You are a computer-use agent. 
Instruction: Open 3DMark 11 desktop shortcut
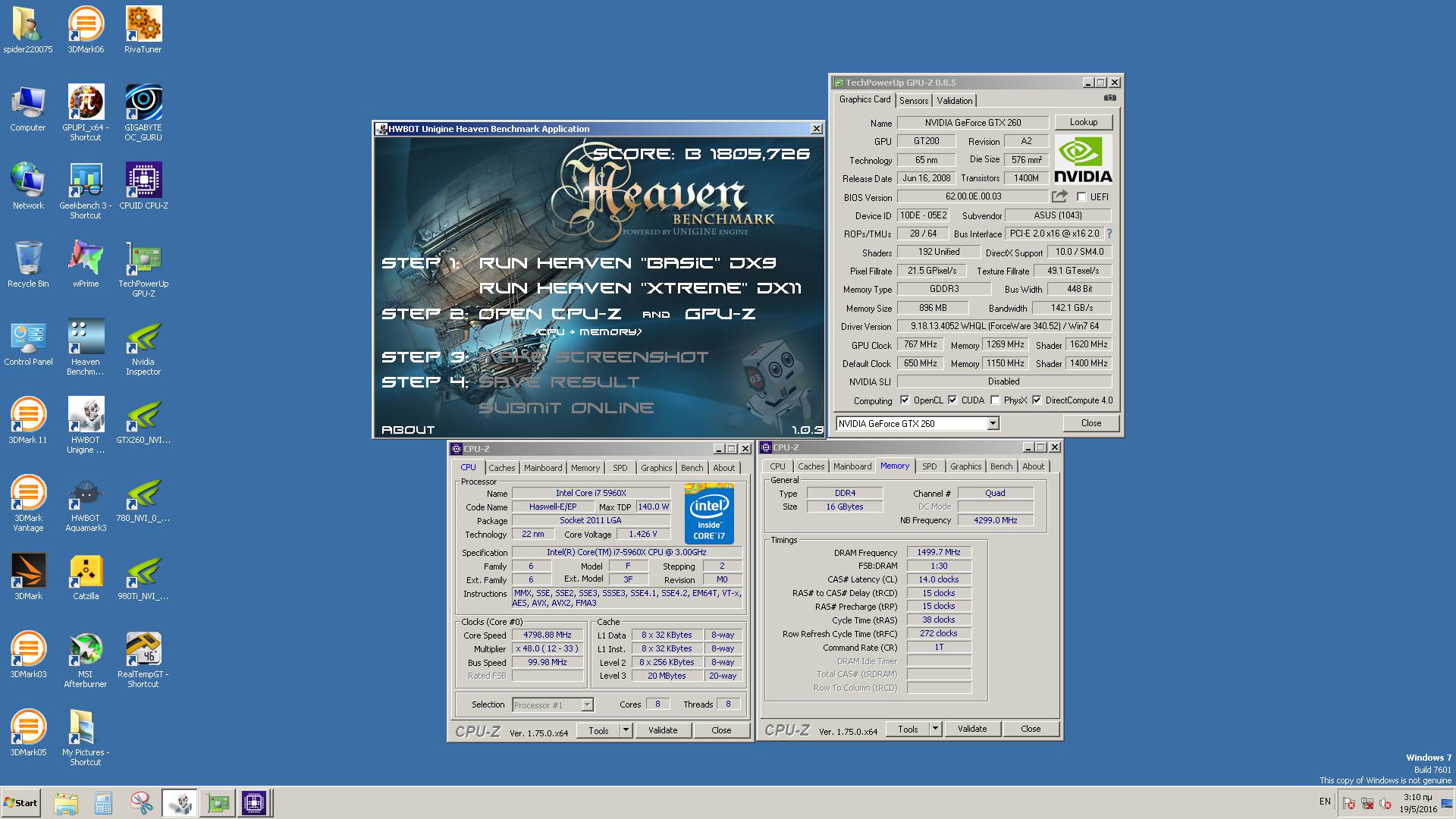click(28, 421)
